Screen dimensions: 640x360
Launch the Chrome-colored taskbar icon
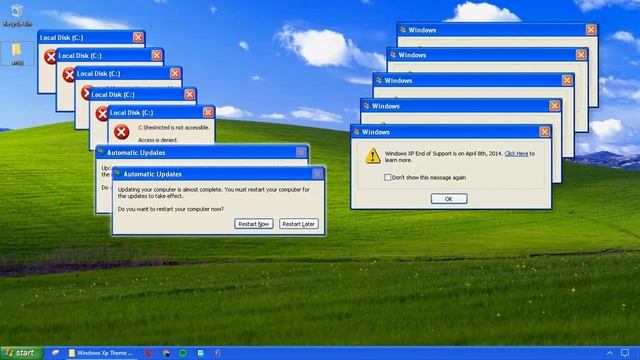[x=166, y=353]
